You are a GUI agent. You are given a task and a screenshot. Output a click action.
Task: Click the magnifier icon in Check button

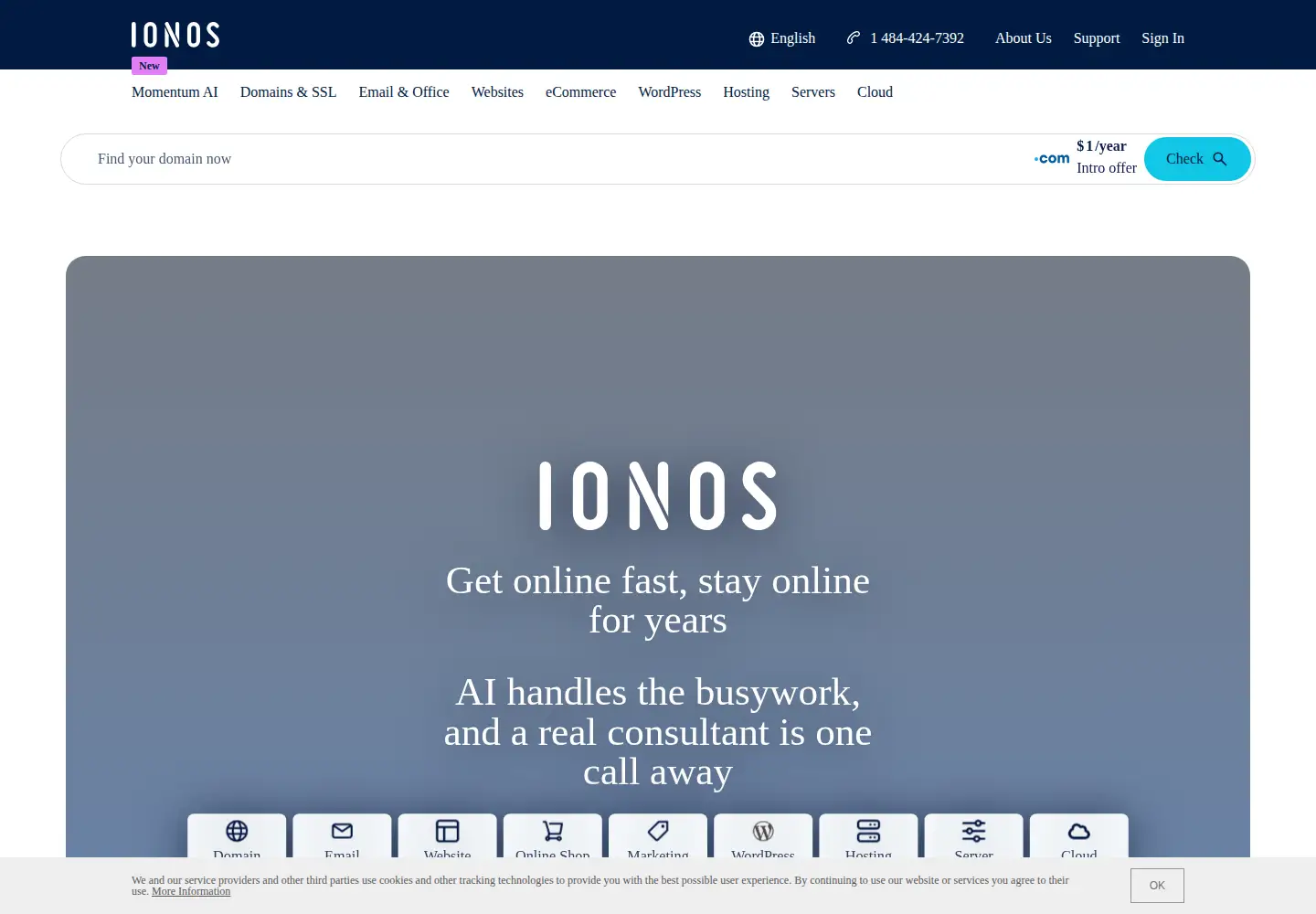(x=1220, y=159)
